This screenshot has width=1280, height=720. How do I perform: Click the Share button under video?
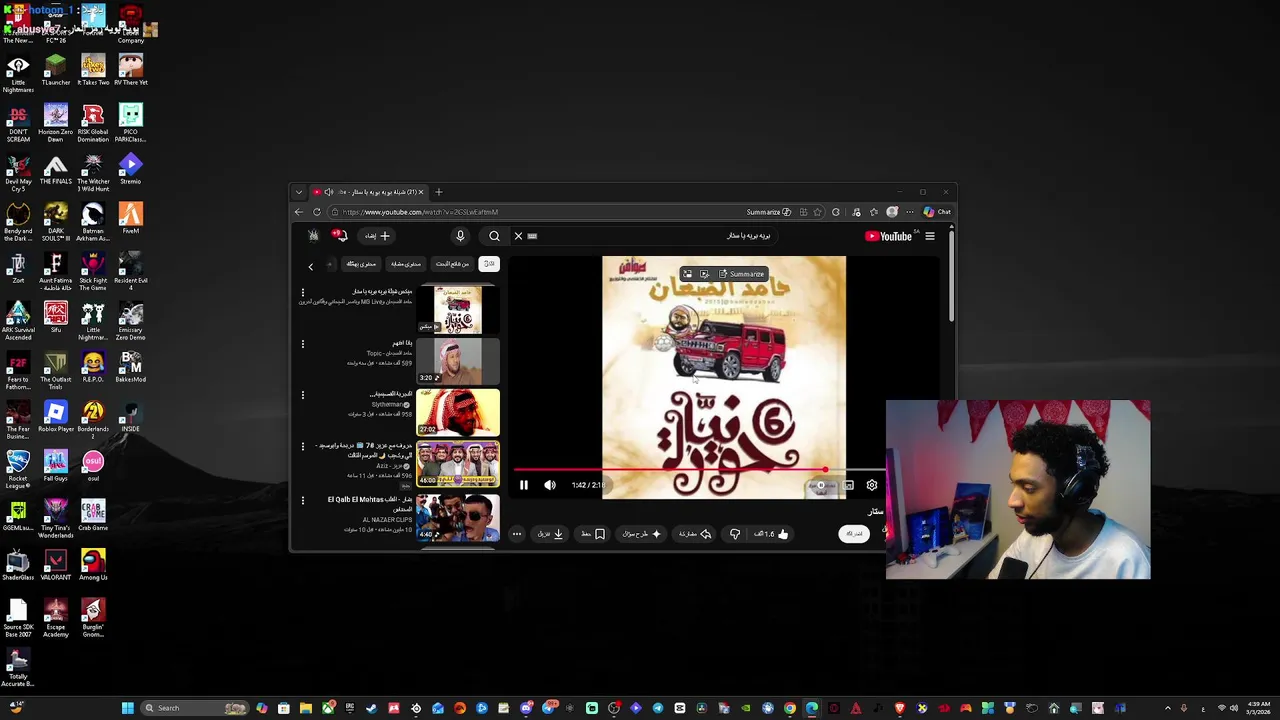[695, 534]
